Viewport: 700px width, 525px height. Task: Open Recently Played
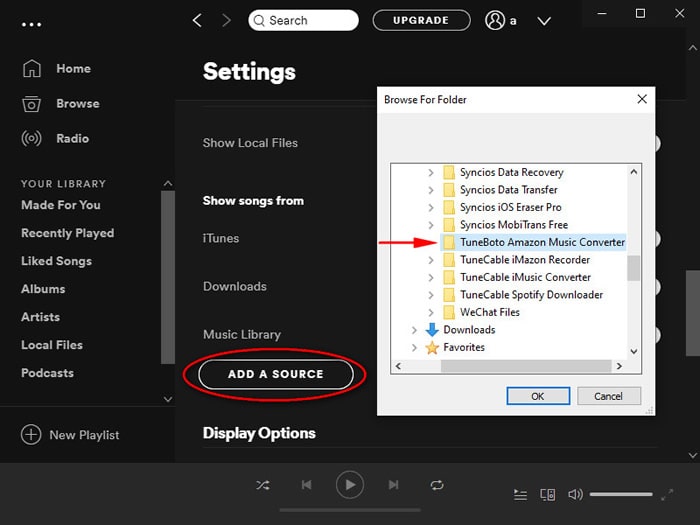[x=67, y=233]
